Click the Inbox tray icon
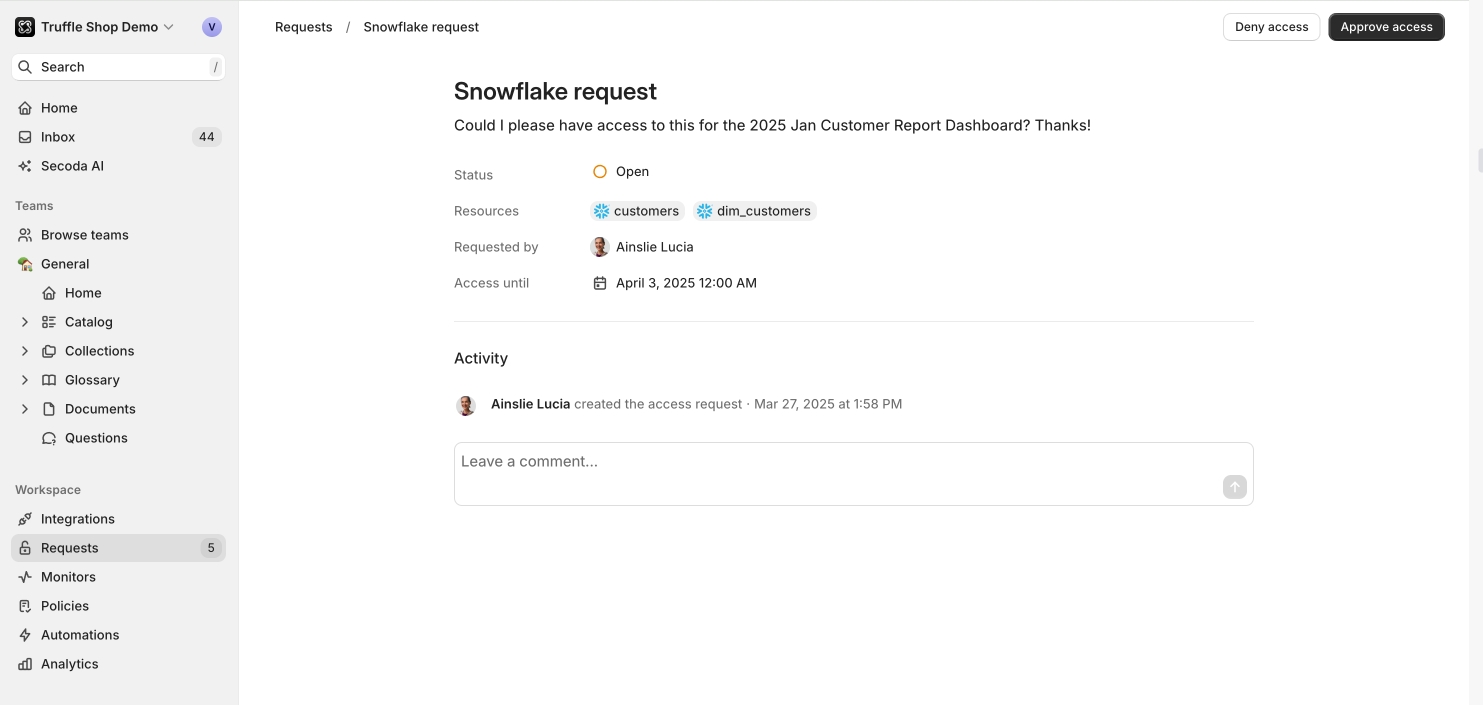 coord(25,137)
